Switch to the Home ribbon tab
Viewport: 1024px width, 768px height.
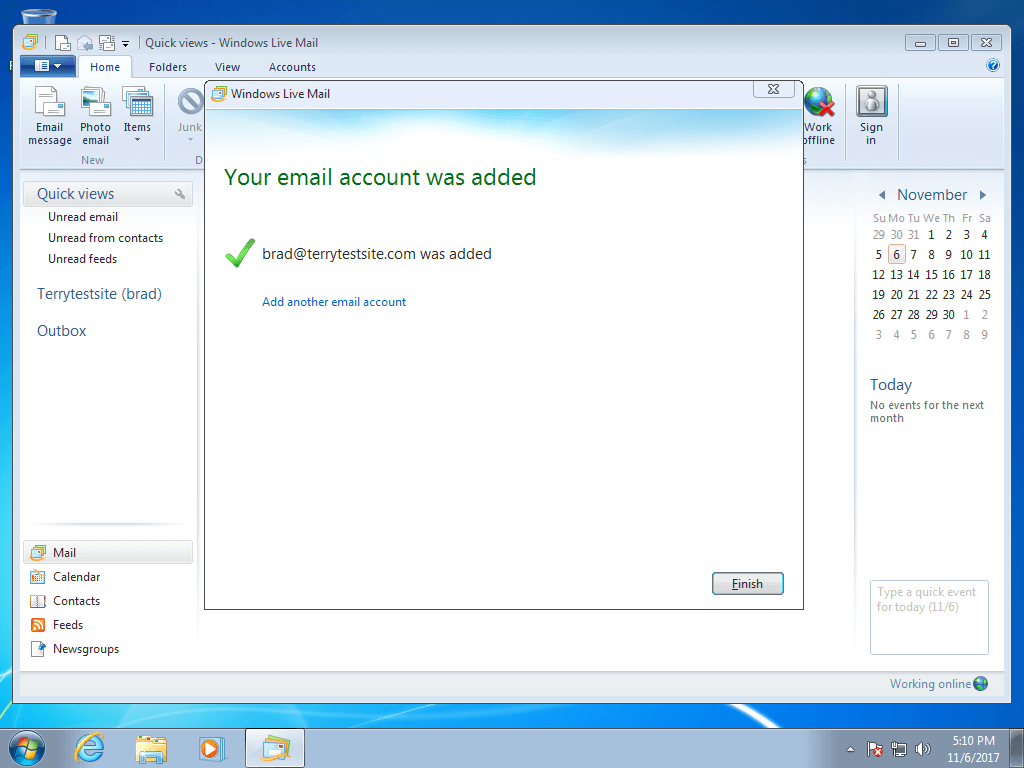click(104, 67)
